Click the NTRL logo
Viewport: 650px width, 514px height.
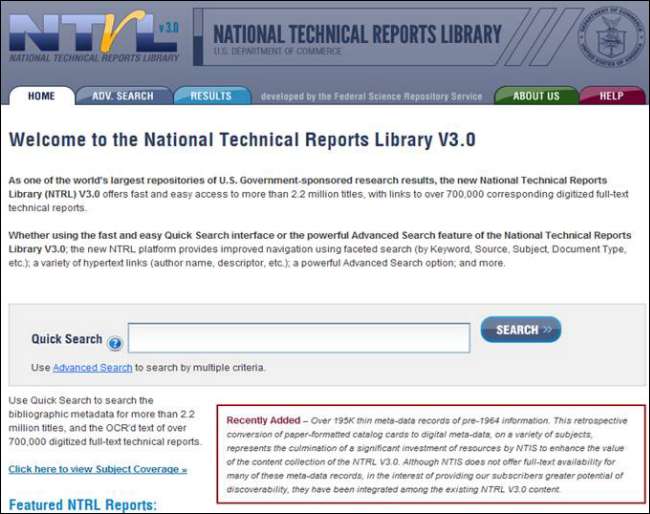(94, 36)
